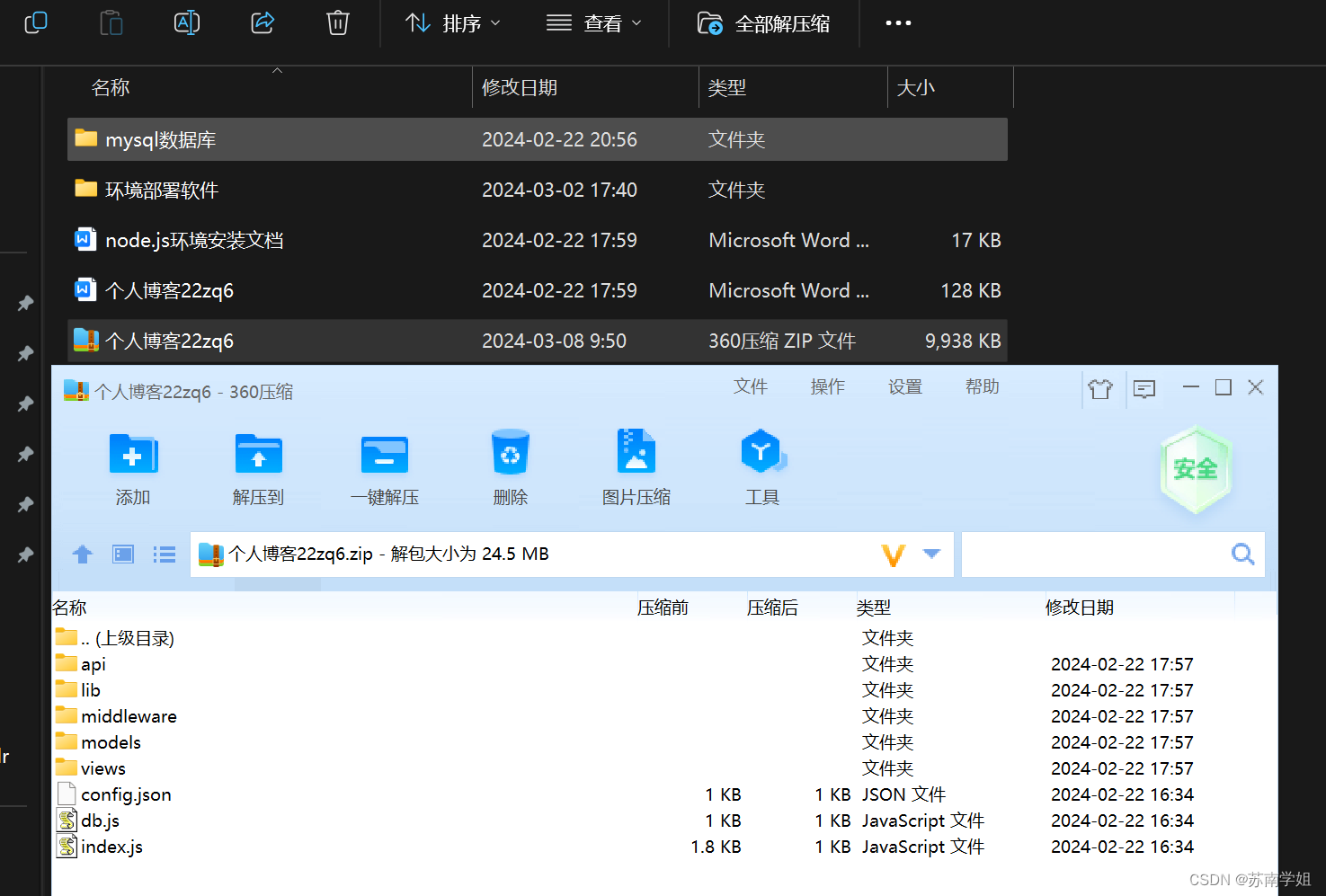Viewport: 1326px width, 896px height.
Task: Click the parent directory up arrow
Action: tap(82, 554)
